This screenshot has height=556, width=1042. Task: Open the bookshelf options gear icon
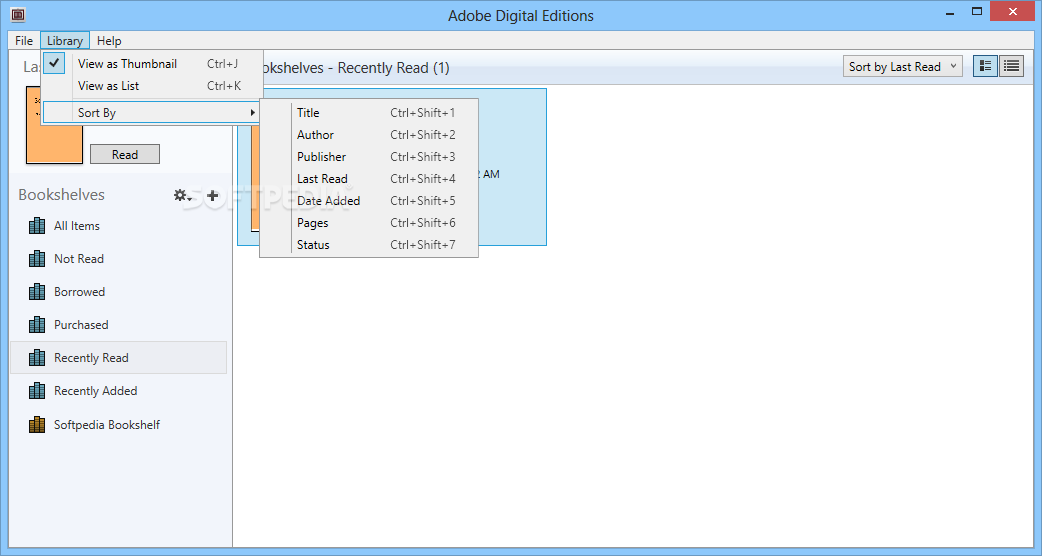tap(183, 195)
